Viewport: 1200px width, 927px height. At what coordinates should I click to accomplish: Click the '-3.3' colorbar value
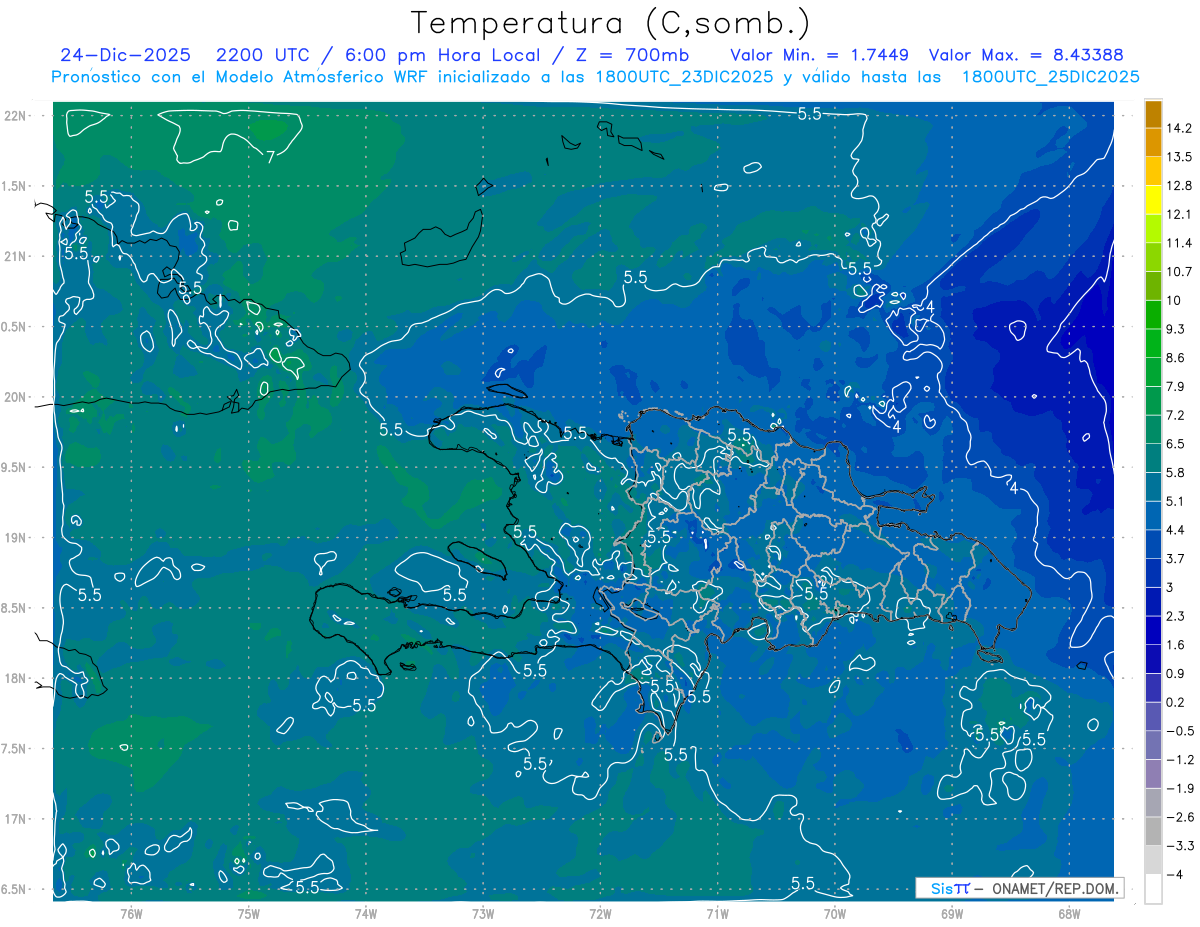pos(1180,846)
